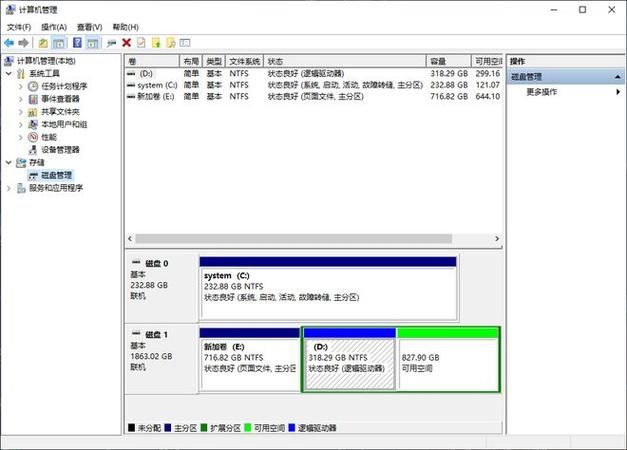
Task: Select 磁盘管理 under 存储
Action: tap(55, 174)
